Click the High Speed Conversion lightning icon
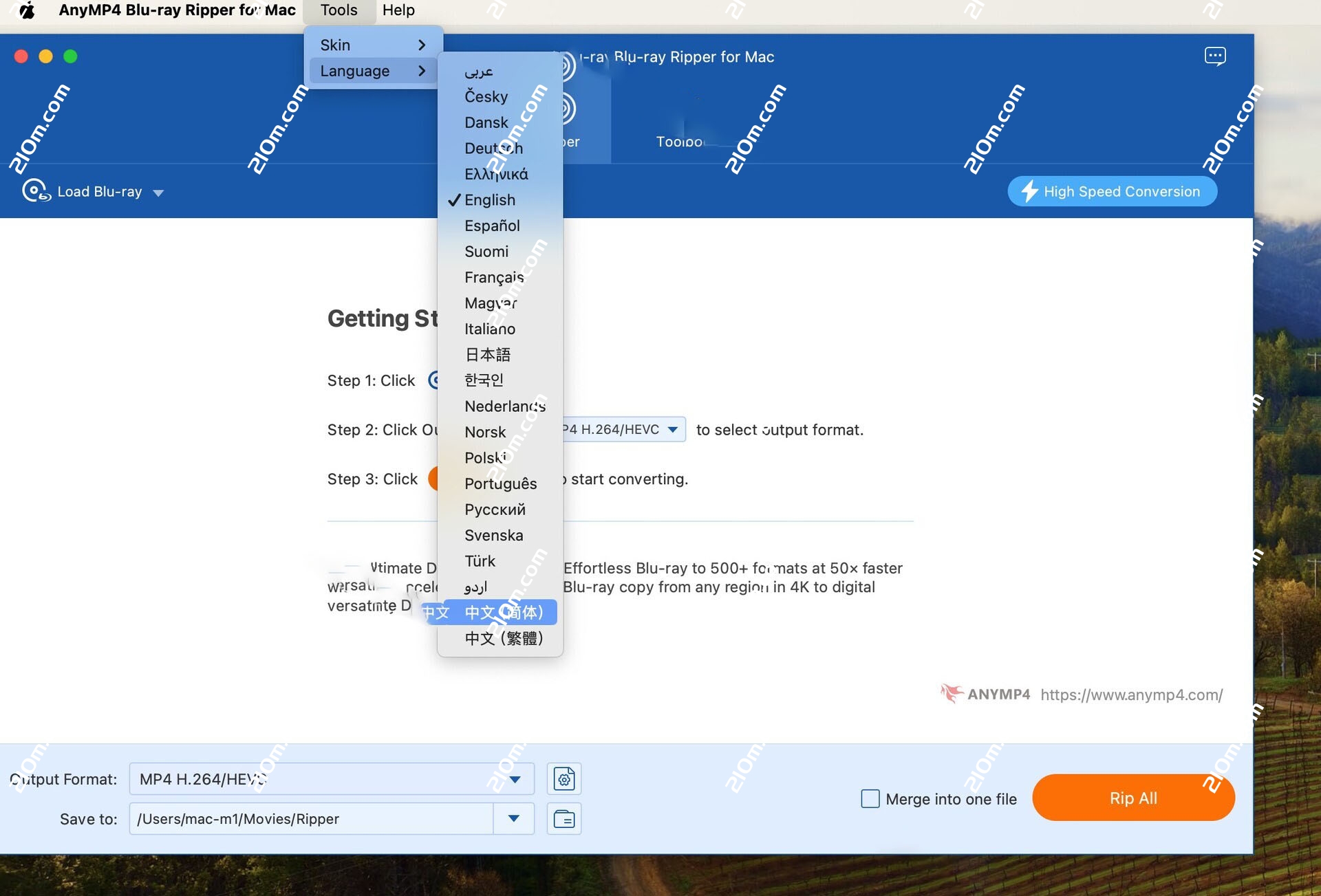Image resolution: width=1321 pixels, height=896 pixels. [x=1030, y=191]
